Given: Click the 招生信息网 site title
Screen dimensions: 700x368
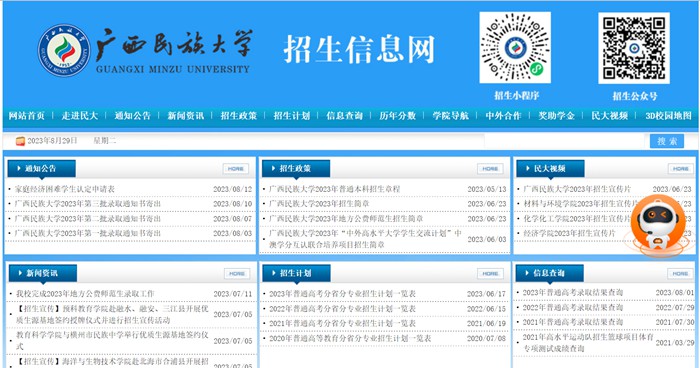Looking at the screenshot, I should coord(359,49).
